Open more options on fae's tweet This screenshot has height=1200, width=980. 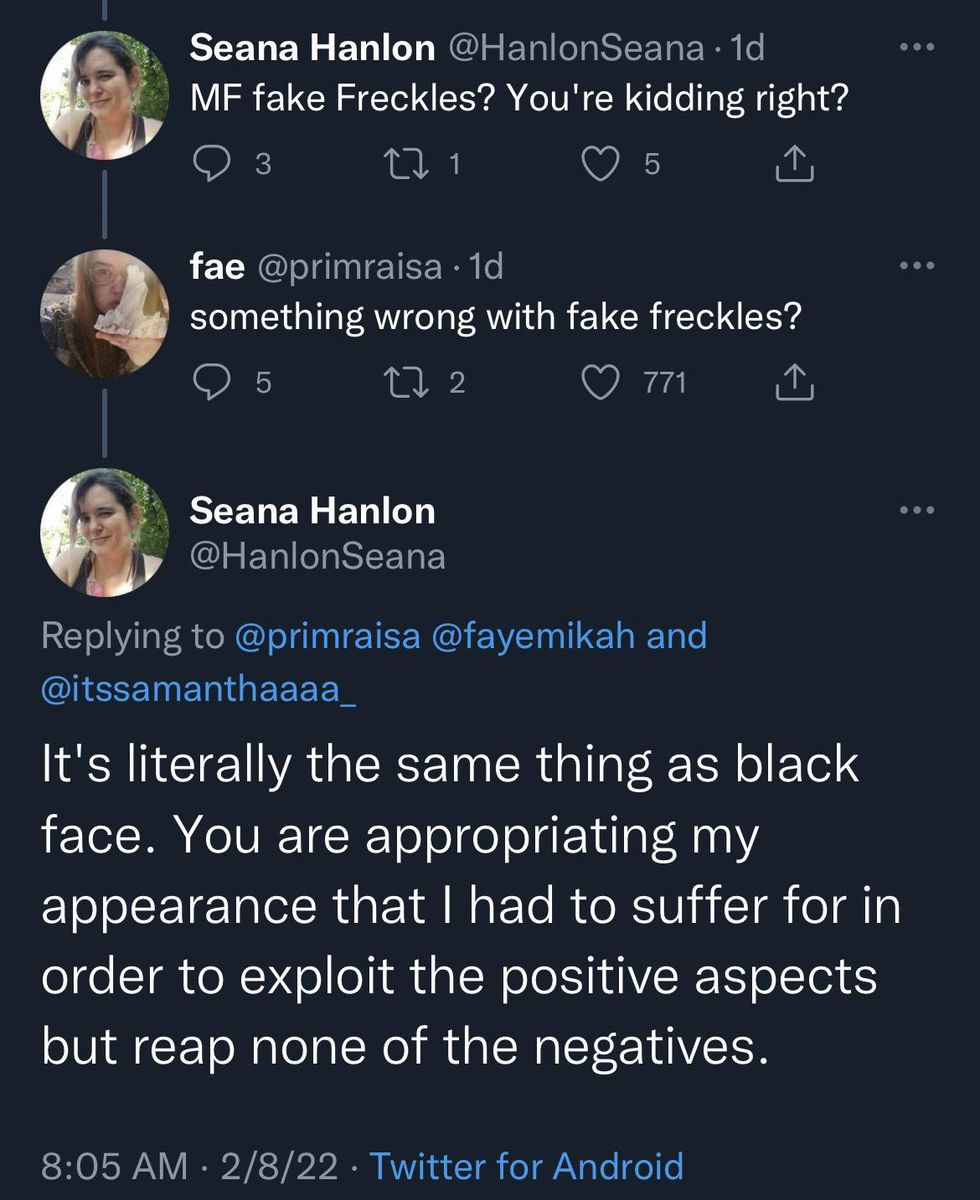click(x=914, y=266)
